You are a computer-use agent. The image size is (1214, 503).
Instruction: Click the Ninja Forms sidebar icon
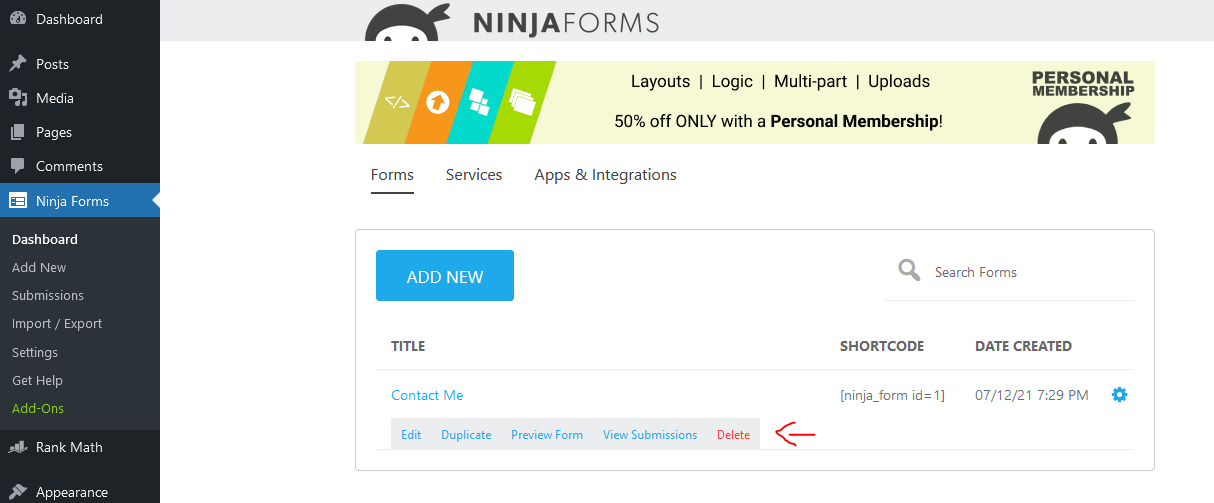coord(17,201)
